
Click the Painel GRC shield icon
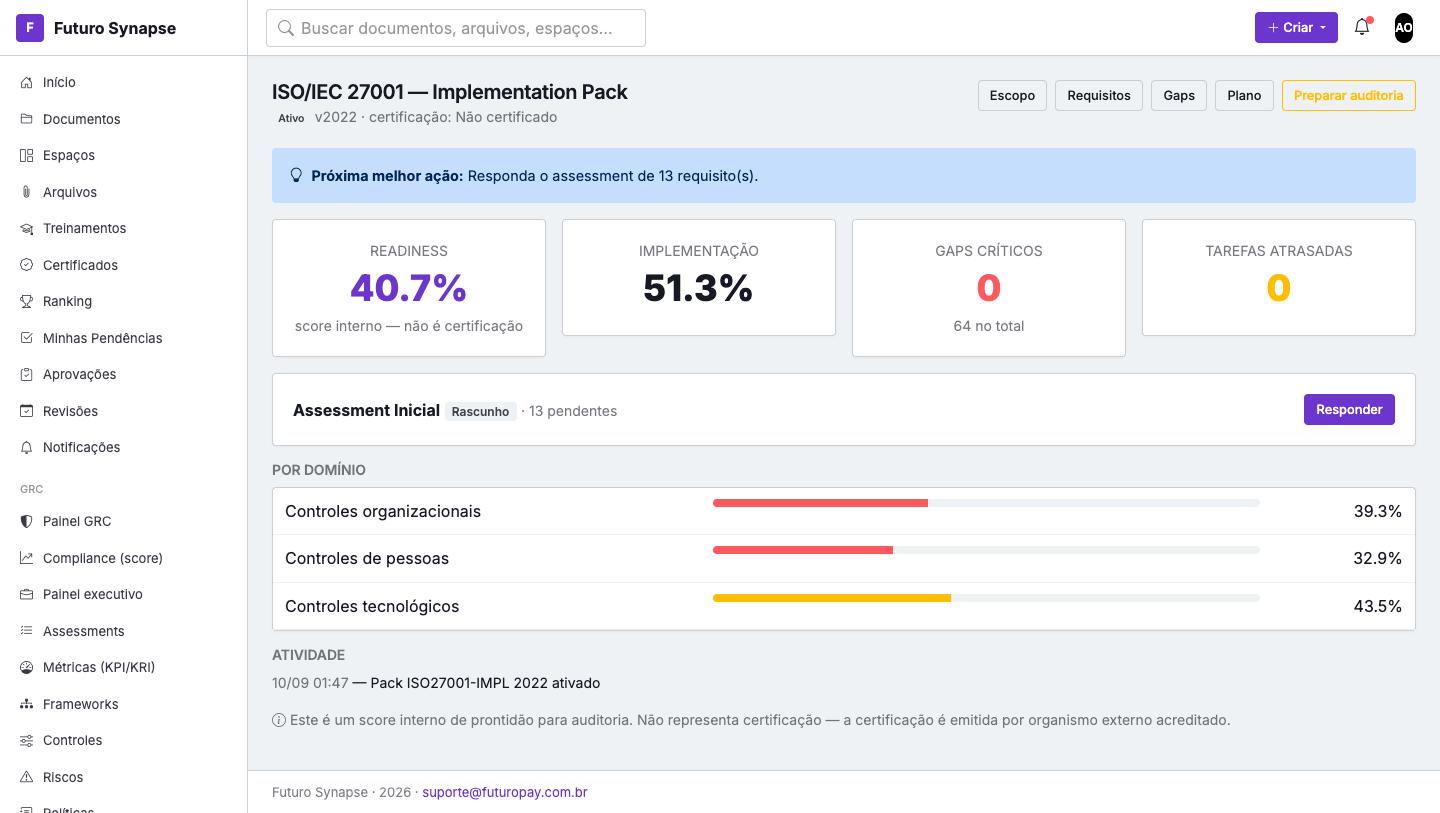click(27, 522)
